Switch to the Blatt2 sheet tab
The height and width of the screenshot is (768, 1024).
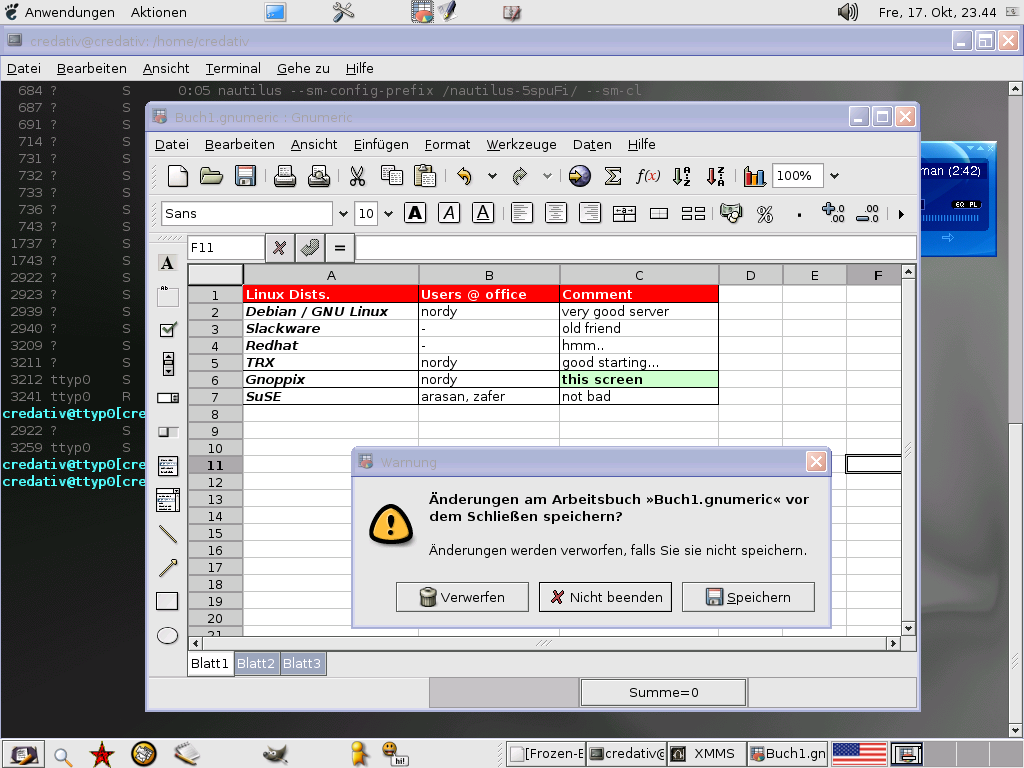(x=256, y=663)
